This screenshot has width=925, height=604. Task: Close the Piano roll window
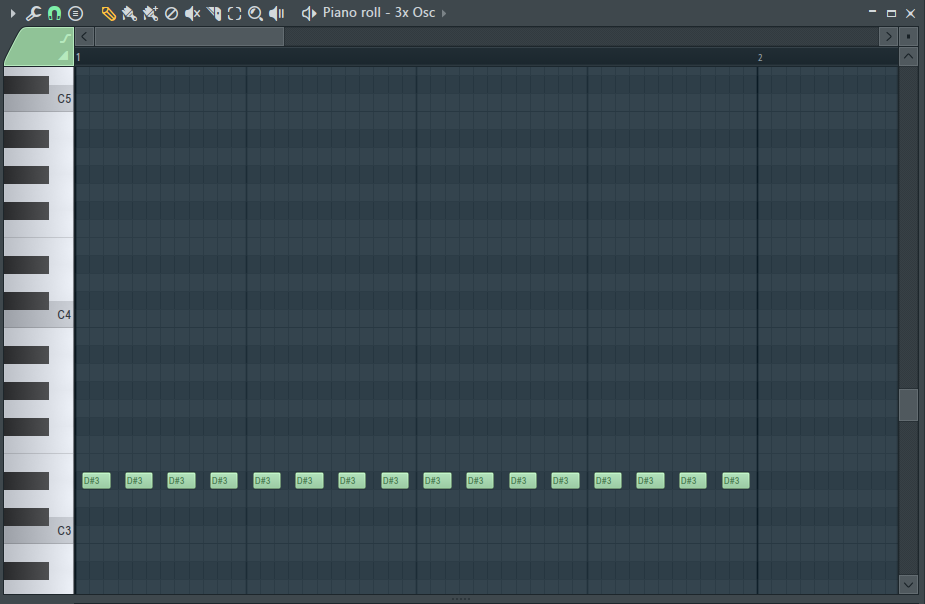pyautogui.click(x=910, y=13)
